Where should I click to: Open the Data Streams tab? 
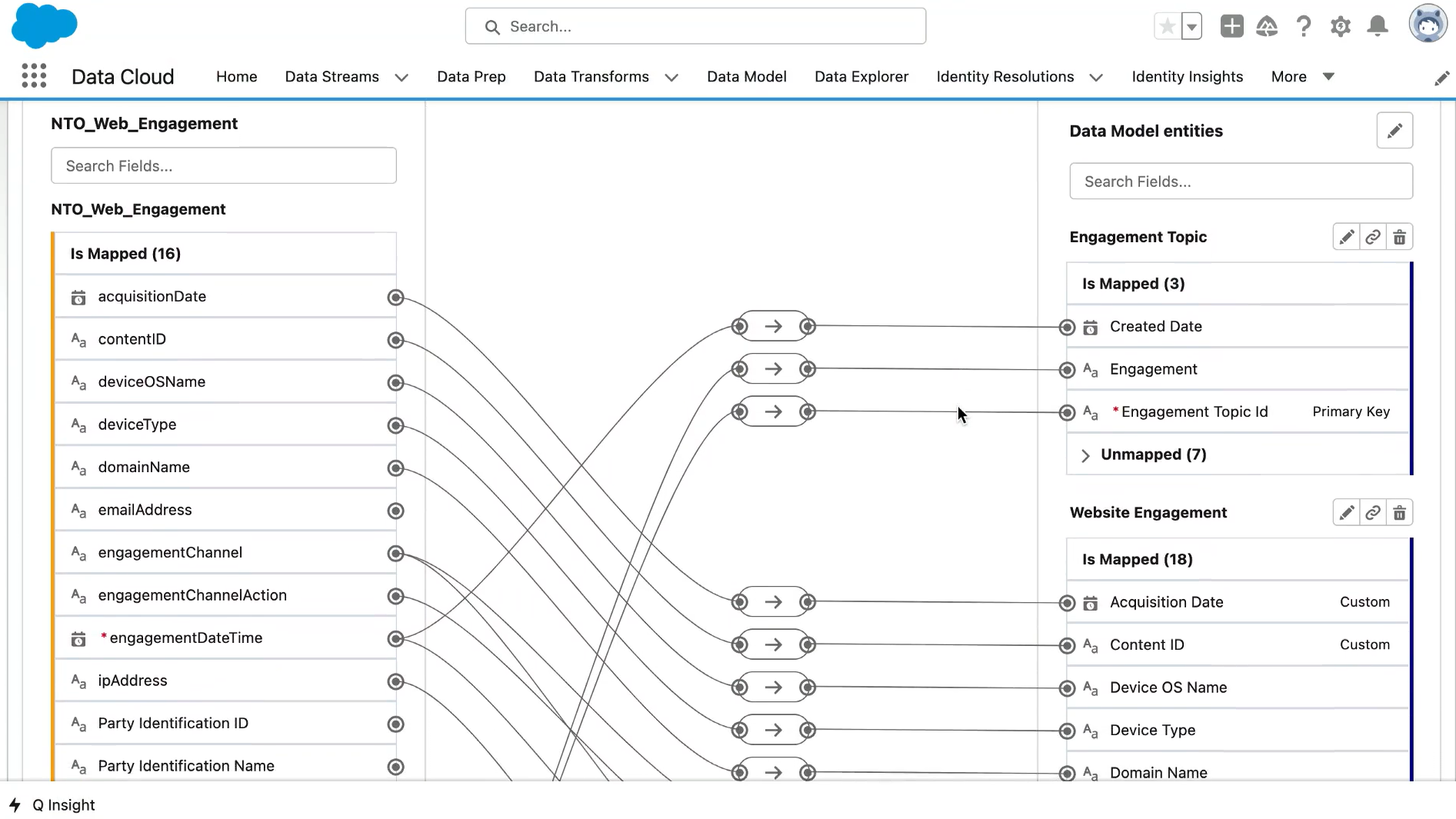coord(332,77)
